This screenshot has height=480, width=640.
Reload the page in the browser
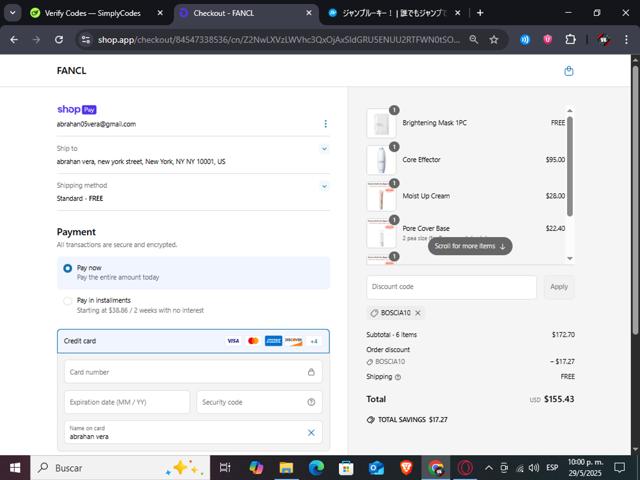pyautogui.click(x=59, y=40)
